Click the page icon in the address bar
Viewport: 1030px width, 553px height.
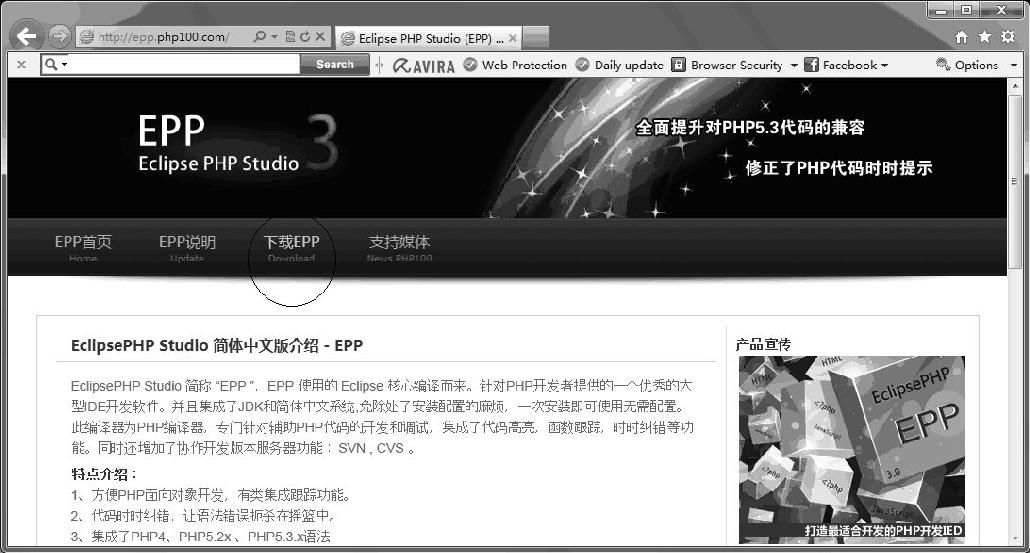coord(86,37)
